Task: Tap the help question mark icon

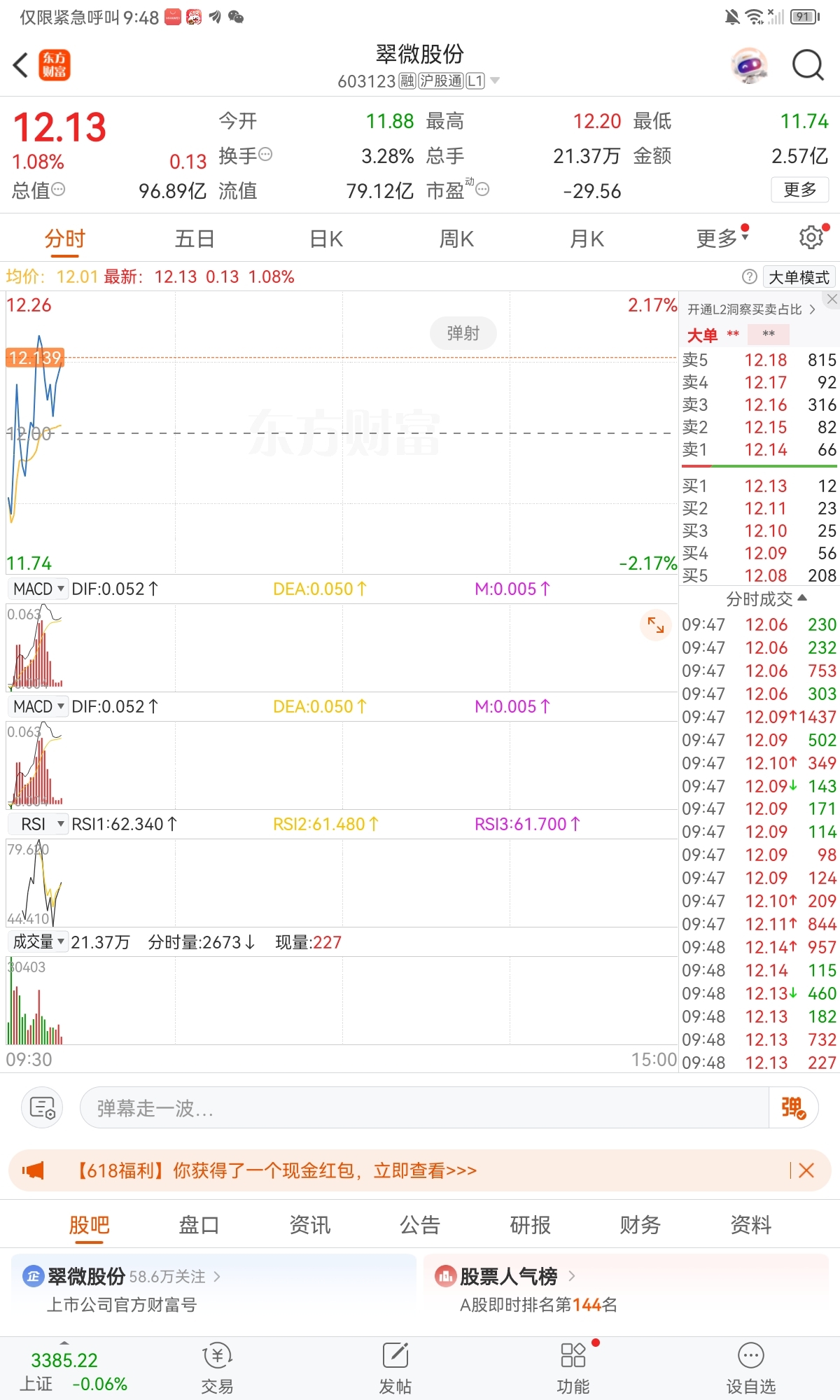Action: pyautogui.click(x=749, y=276)
